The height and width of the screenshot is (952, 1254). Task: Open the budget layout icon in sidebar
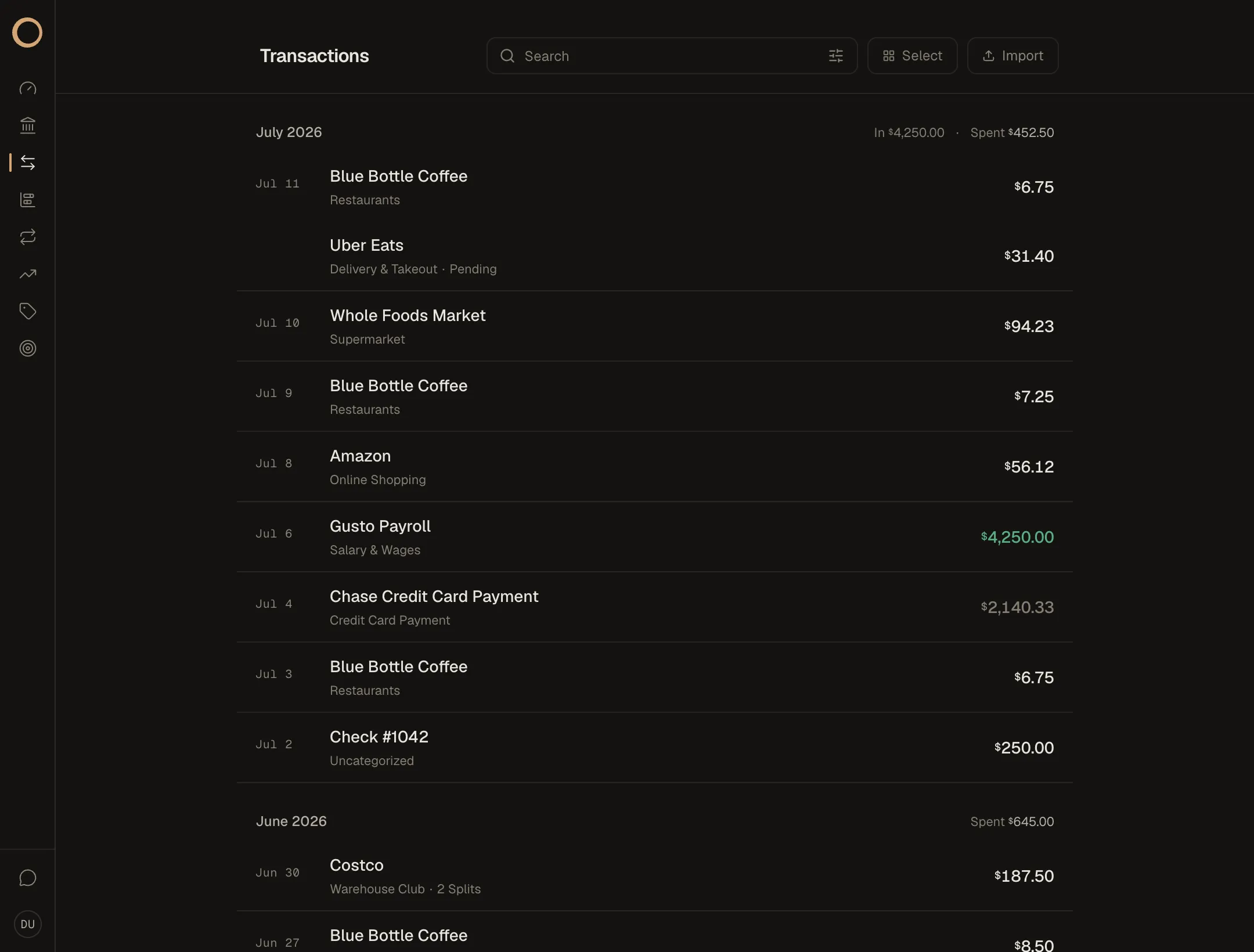click(27, 200)
